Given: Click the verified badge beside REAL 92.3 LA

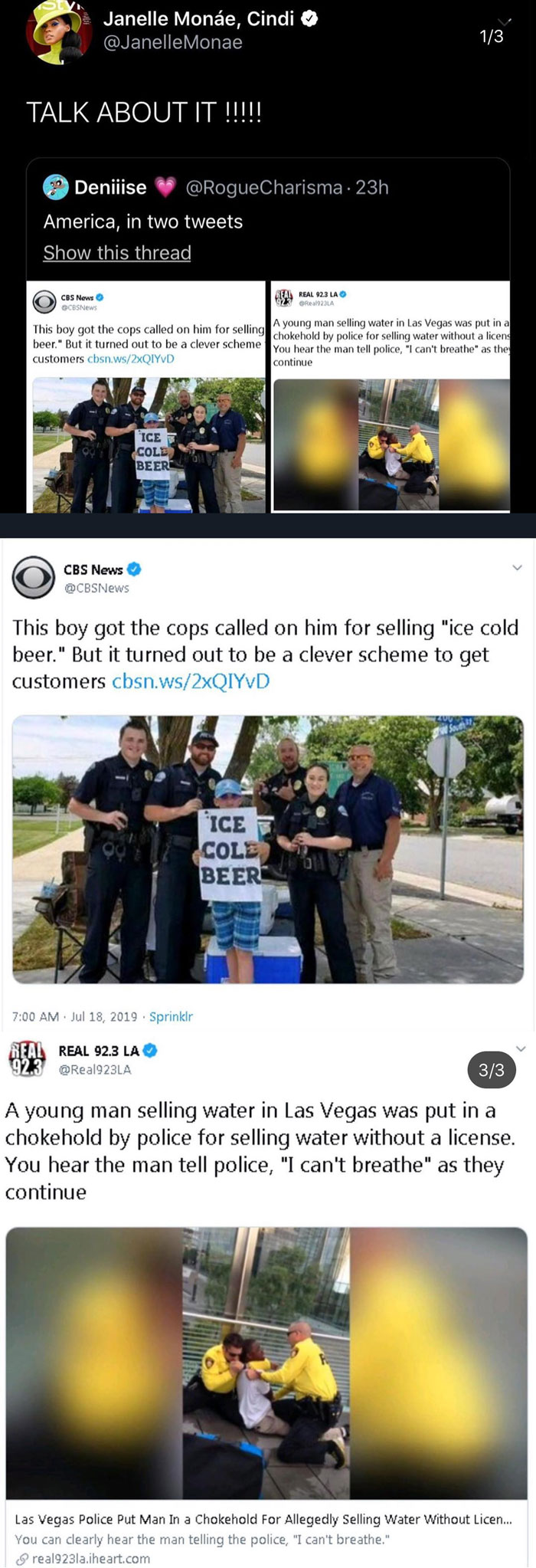Looking at the screenshot, I should (151, 1050).
